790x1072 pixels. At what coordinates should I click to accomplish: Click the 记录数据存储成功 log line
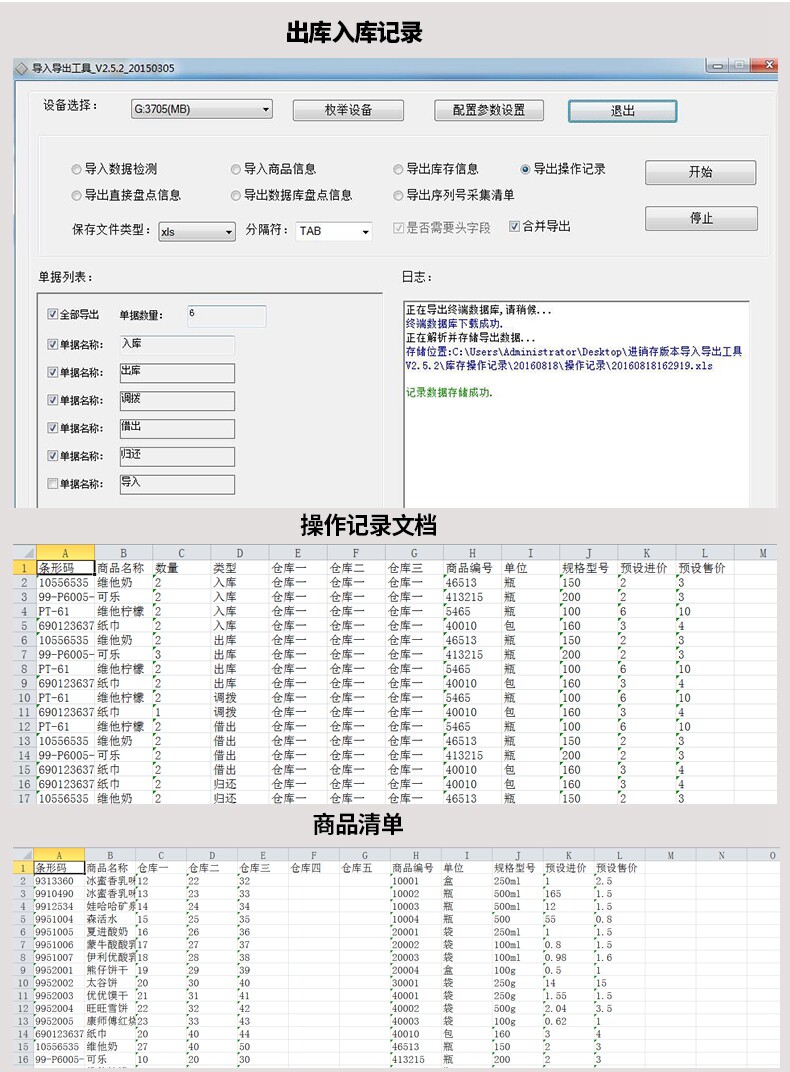449,392
